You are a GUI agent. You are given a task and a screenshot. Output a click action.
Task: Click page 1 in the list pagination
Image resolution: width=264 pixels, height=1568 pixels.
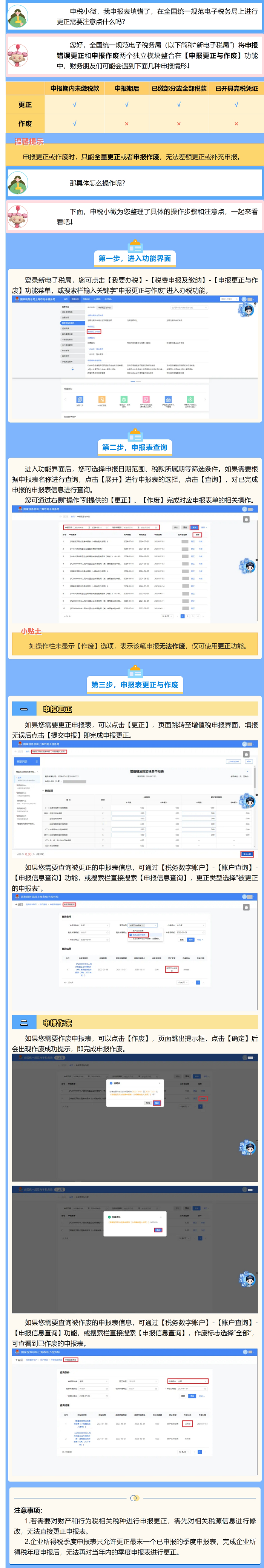182,616
